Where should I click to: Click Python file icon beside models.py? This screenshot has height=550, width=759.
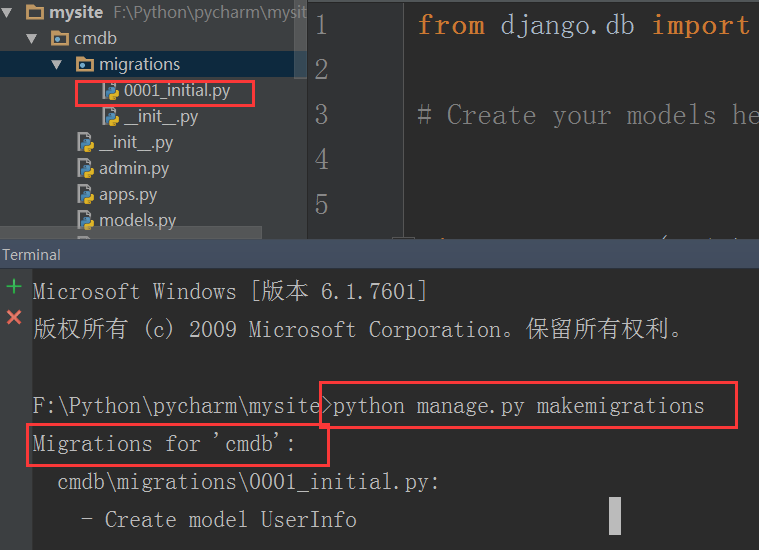[x=86, y=220]
